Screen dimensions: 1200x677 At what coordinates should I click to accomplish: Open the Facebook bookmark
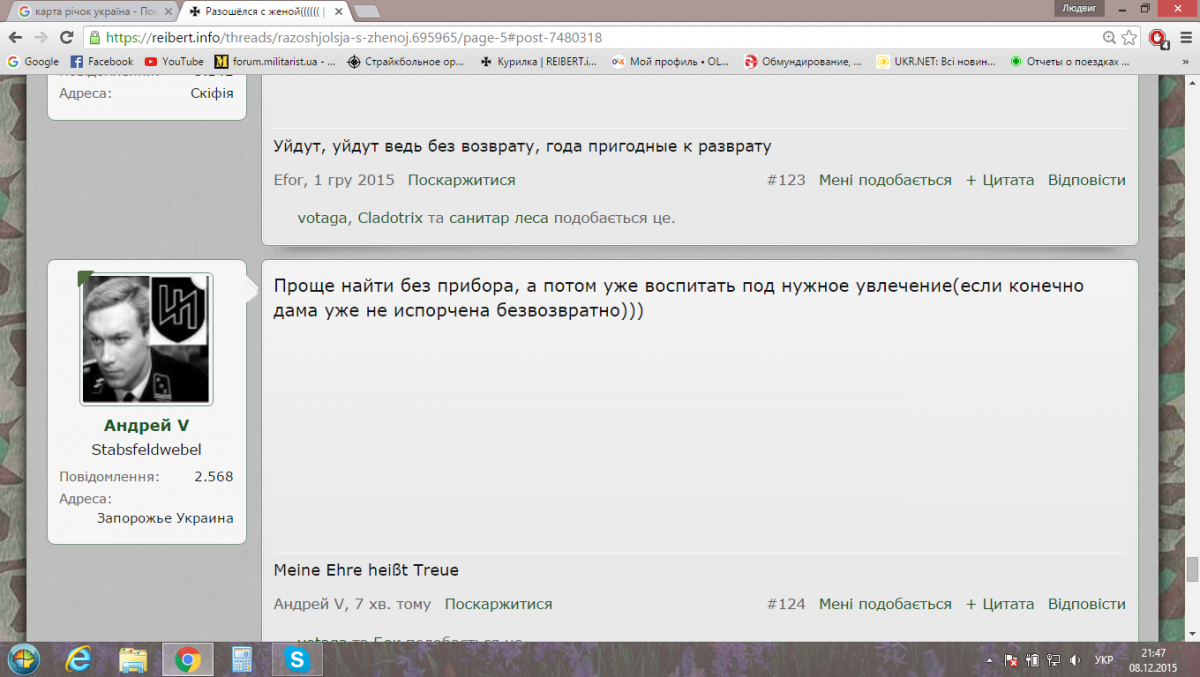click(102, 62)
